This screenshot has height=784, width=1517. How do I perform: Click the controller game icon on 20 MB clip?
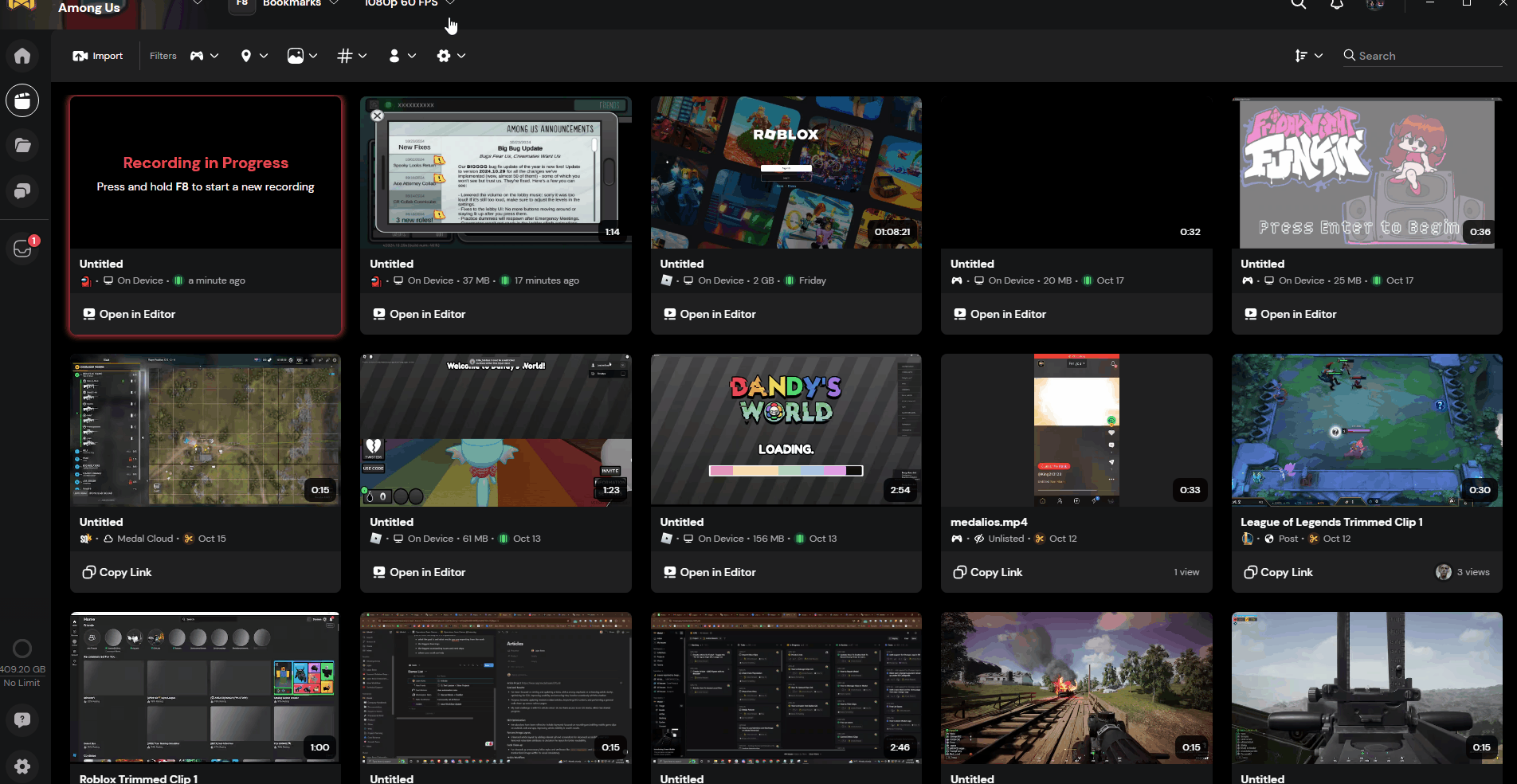pos(957,280)
